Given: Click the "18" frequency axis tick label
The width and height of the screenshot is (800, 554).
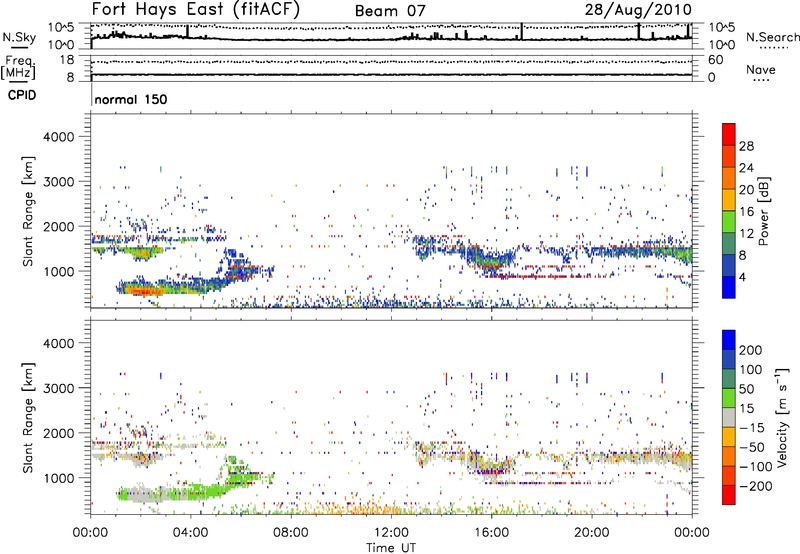Looking at the screenshot, I should [67, 60].
